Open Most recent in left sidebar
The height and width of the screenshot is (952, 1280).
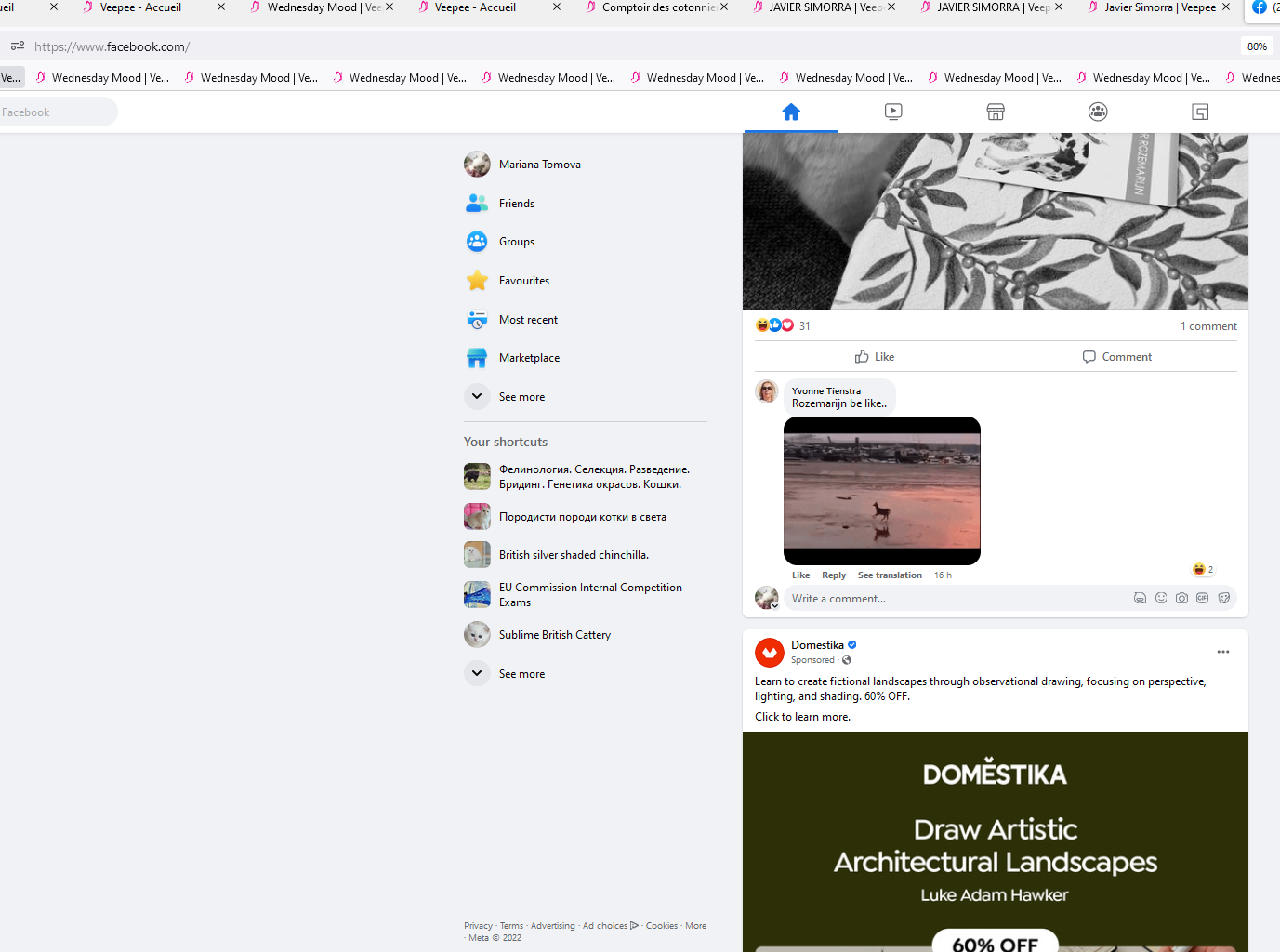528,320
